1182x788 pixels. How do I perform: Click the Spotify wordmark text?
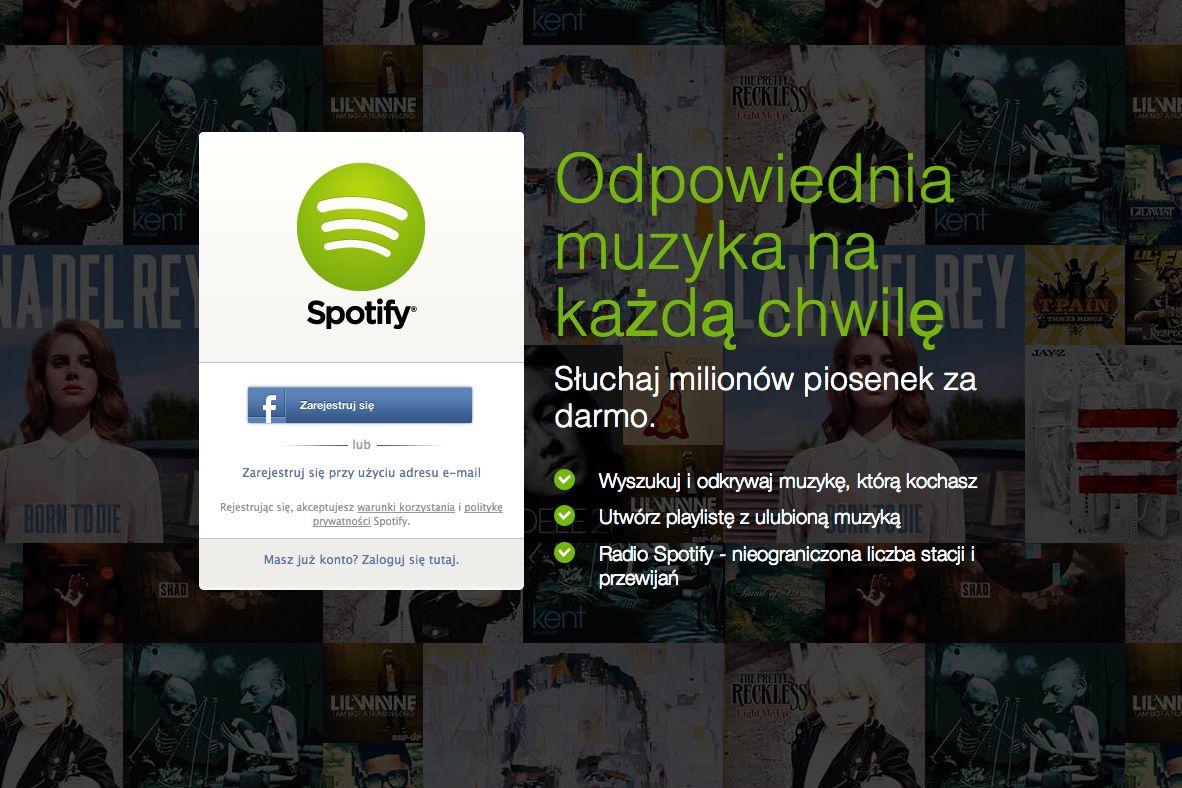361,312
